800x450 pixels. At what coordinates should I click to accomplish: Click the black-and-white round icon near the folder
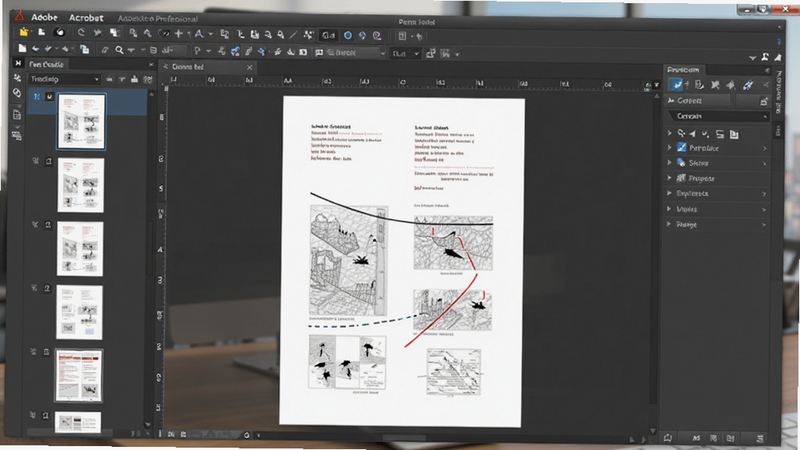(x=60, y=33)
